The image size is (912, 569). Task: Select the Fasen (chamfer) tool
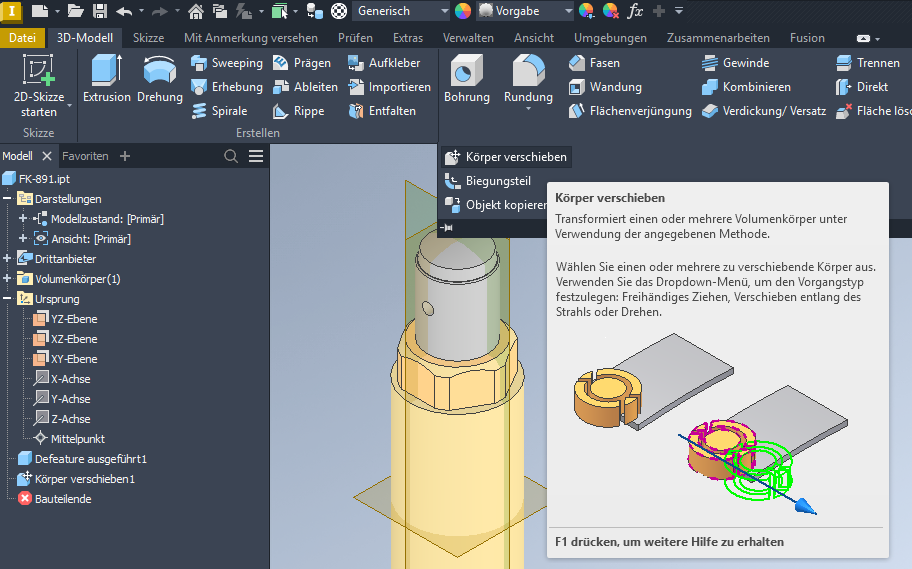595,63
